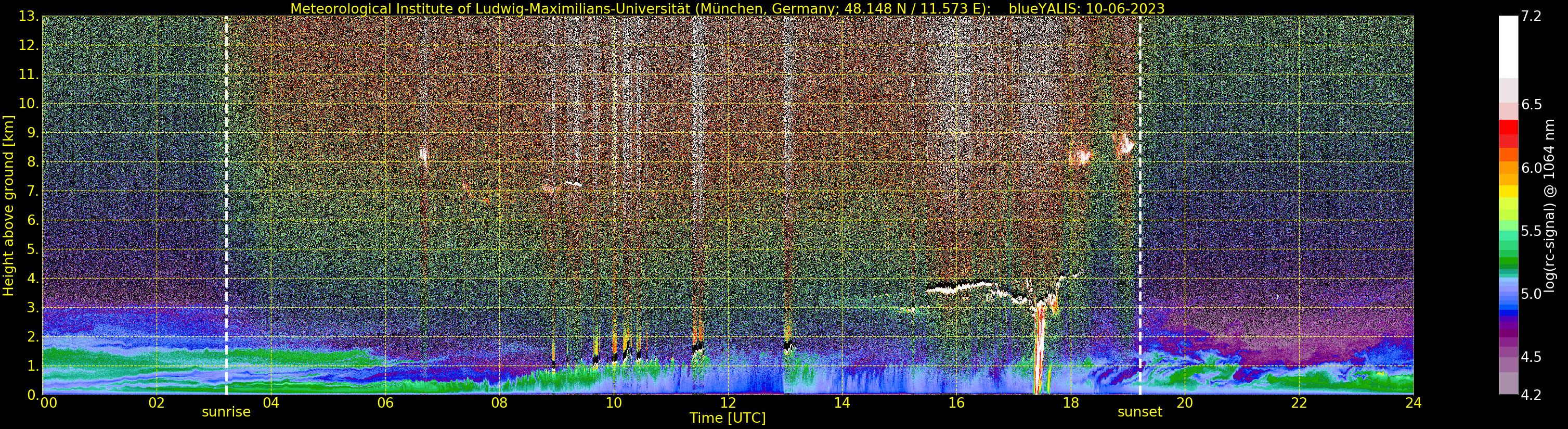Select the 'sunrise' label below the time axis
Screen dimensions: 1568x429
pos(226,412)
